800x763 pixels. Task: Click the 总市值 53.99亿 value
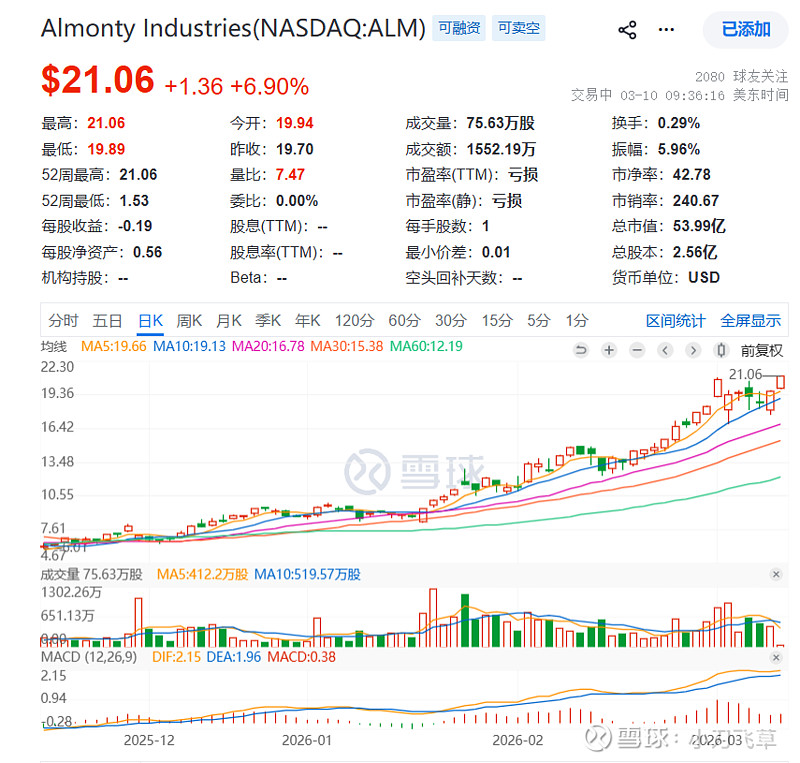[x=699, y=226]
